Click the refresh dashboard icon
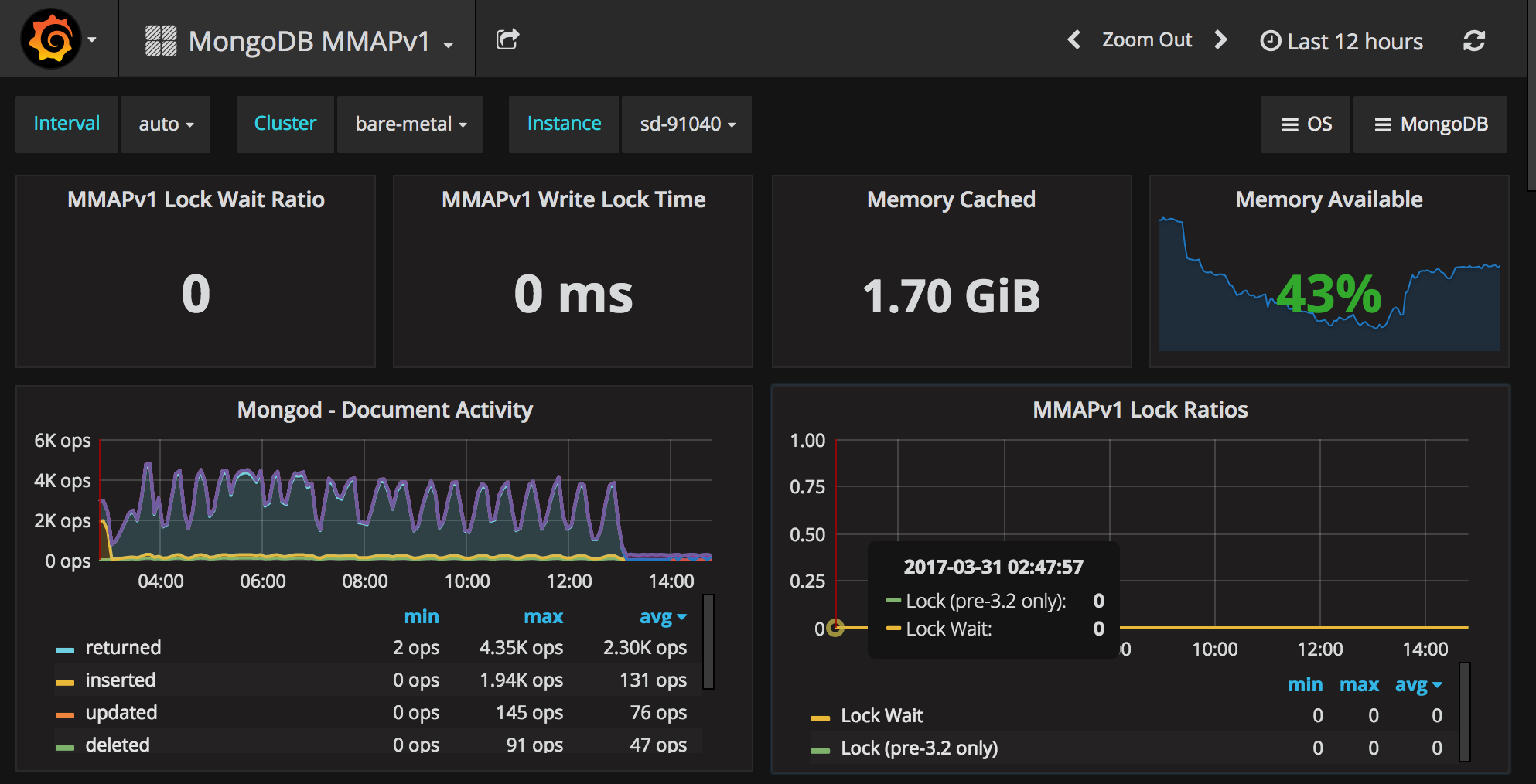This screenshot has width=1536, height=784. coord(1475,40)
